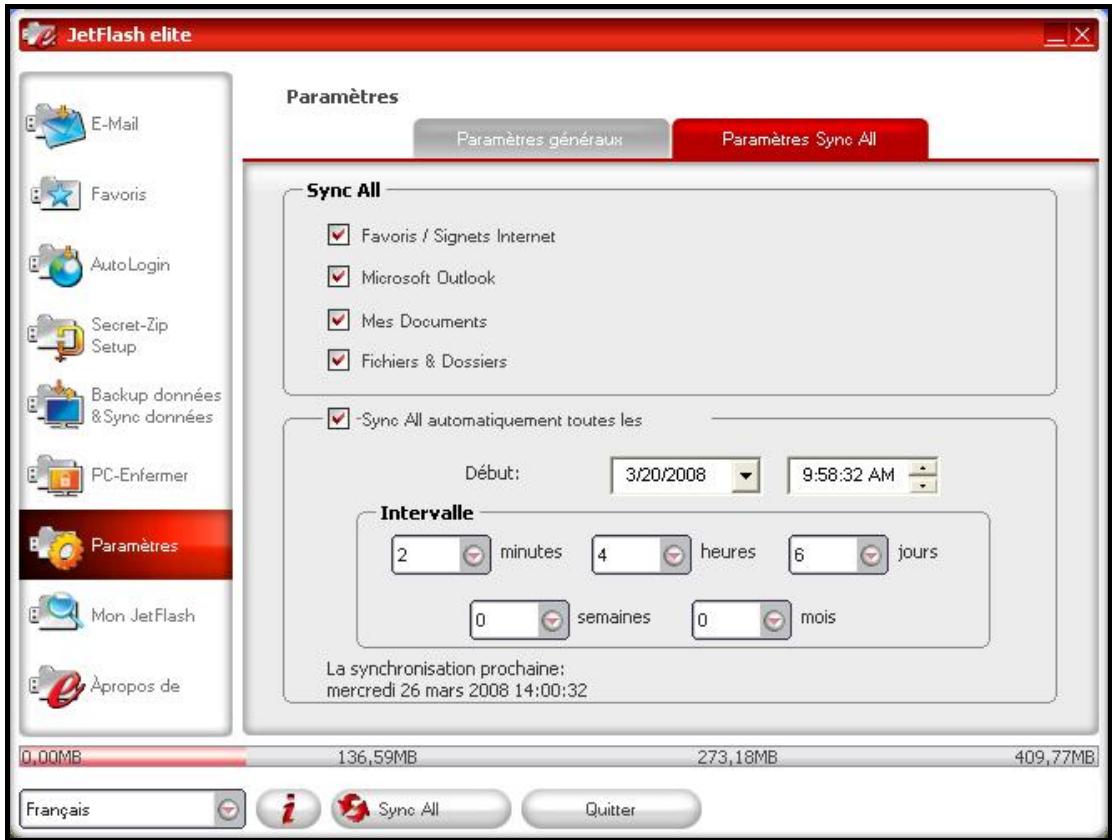Open Mon JetFlash label in sidebar
This screenshot has width=1112, height=840.
coord(143,615)
